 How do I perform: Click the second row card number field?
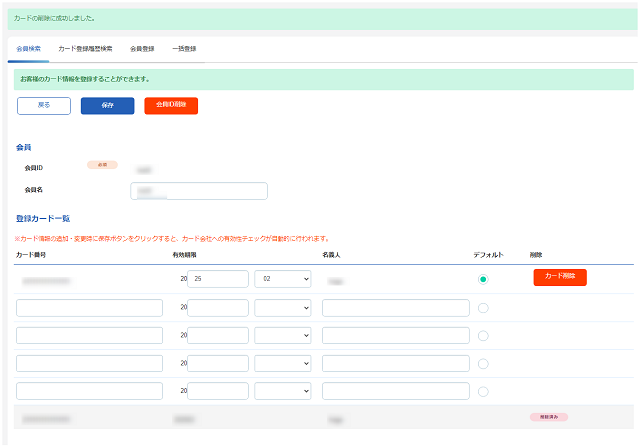(89, 308)
